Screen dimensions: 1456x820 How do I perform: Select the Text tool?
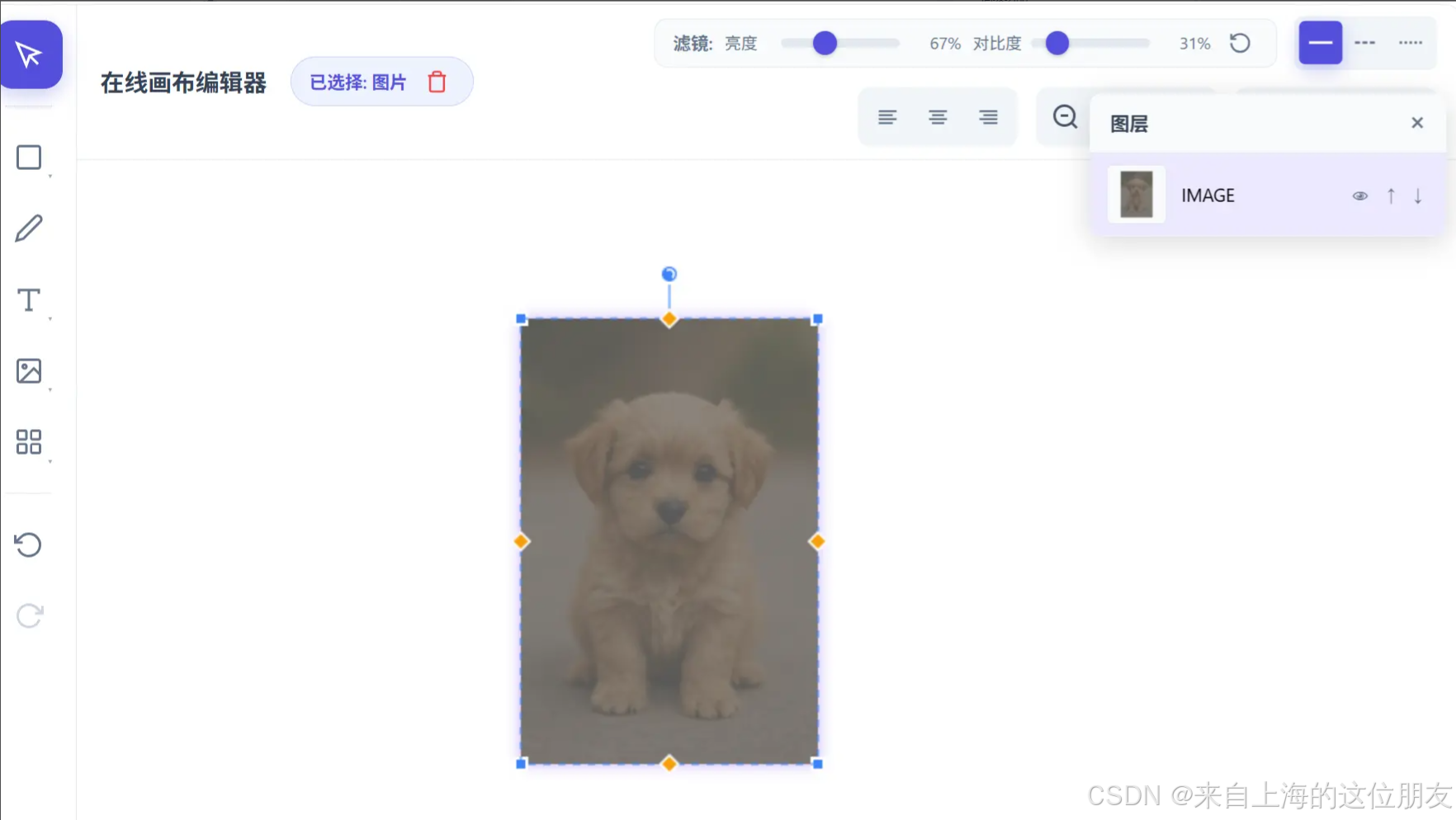[x=28, y=300]
